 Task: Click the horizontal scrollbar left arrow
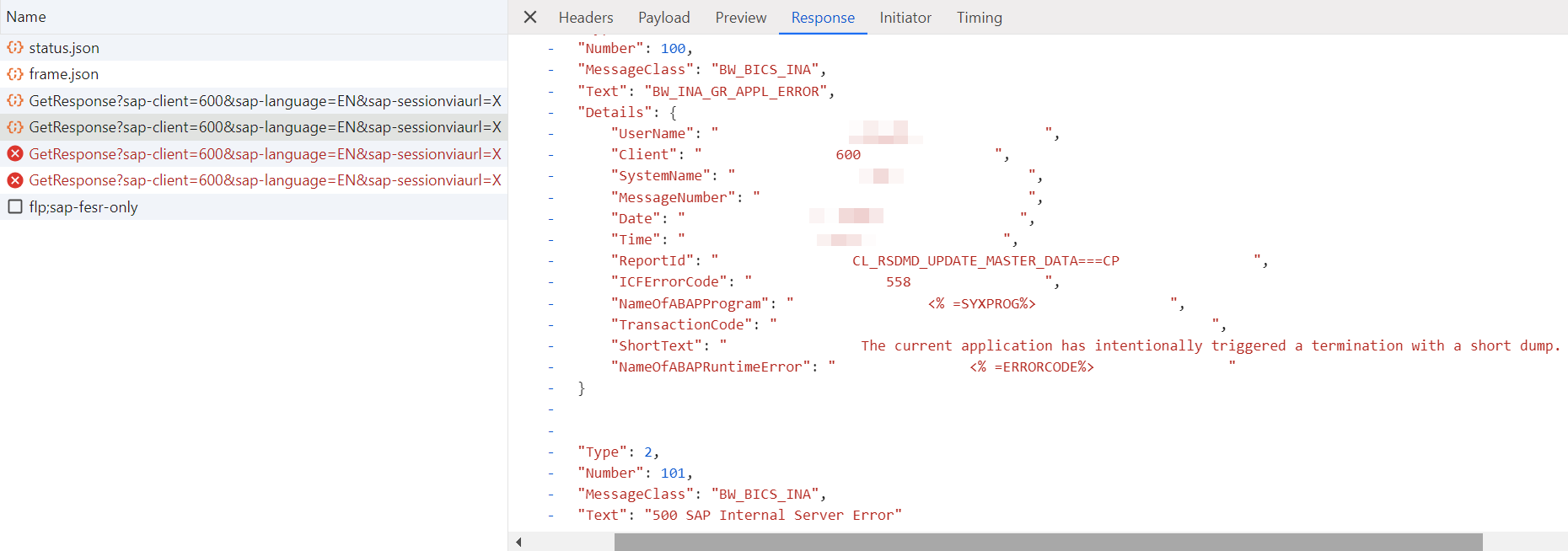(518, 542)
